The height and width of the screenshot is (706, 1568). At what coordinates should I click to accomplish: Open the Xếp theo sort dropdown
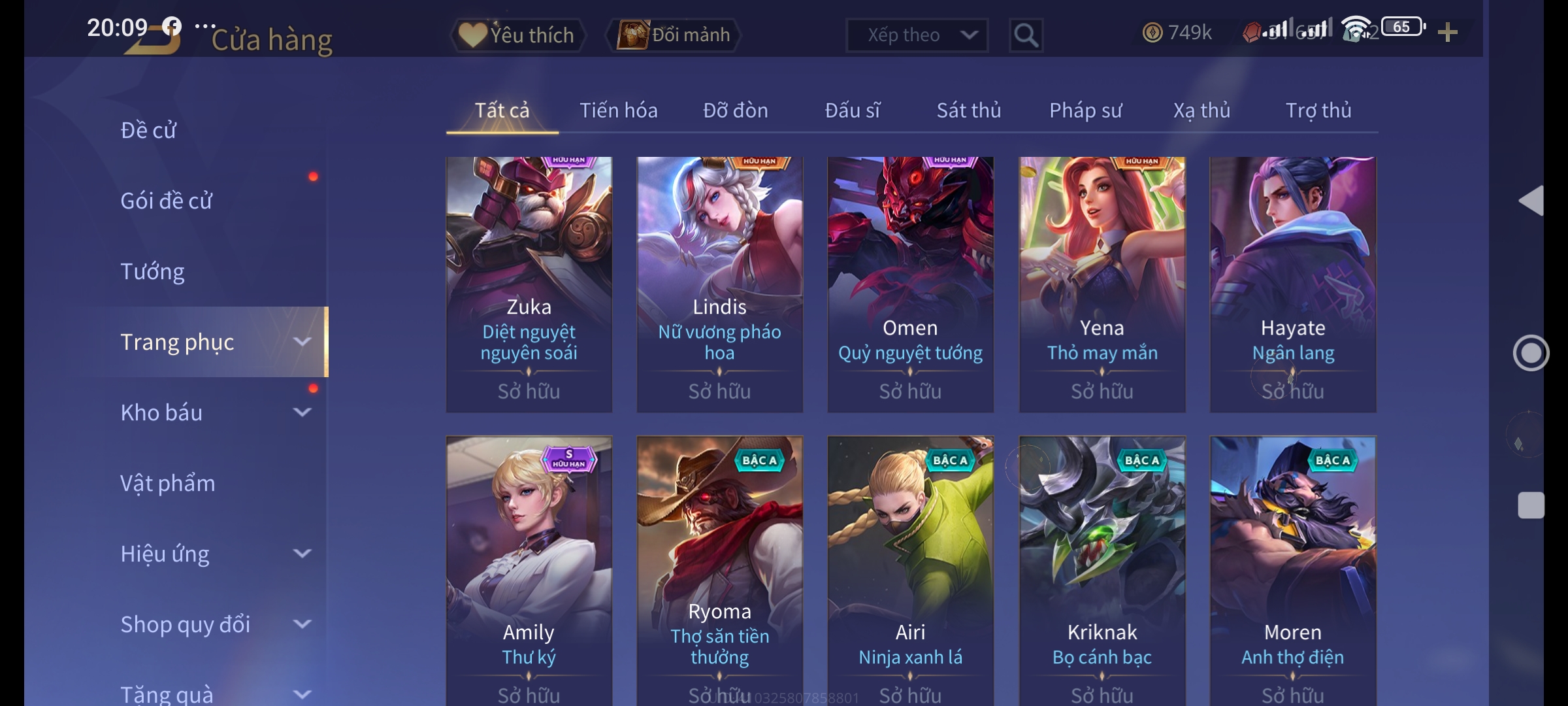(x=917, y=35)
